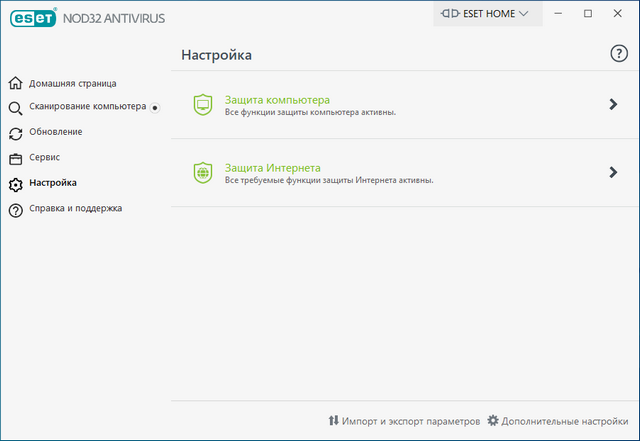
Task: Click Импорт и экспорт параметров
Action: (x=405, y=421)
